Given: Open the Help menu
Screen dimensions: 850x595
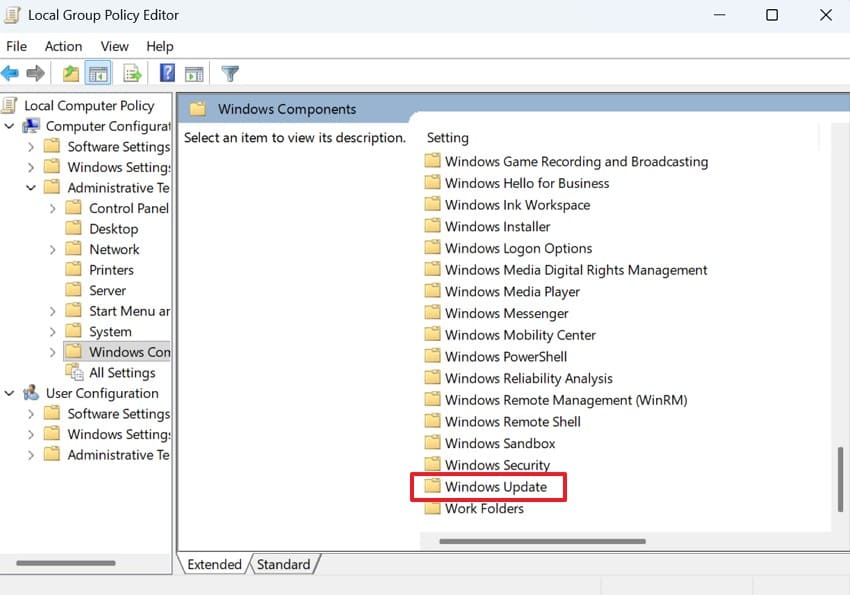Looking at the screenshot, I should pyautogui.click(x=160, y=47).
